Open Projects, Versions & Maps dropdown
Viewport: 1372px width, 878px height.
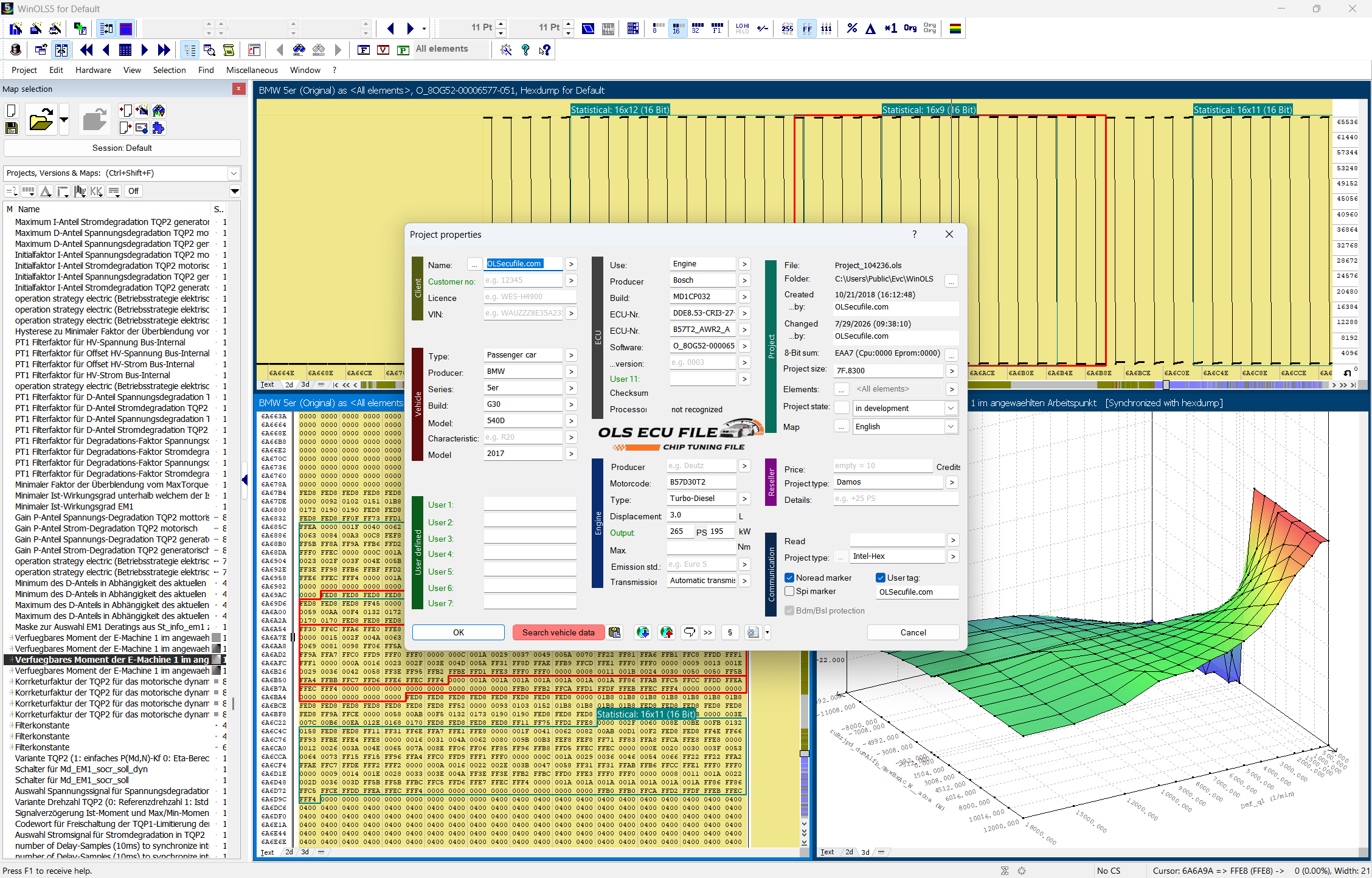[234, 173]
